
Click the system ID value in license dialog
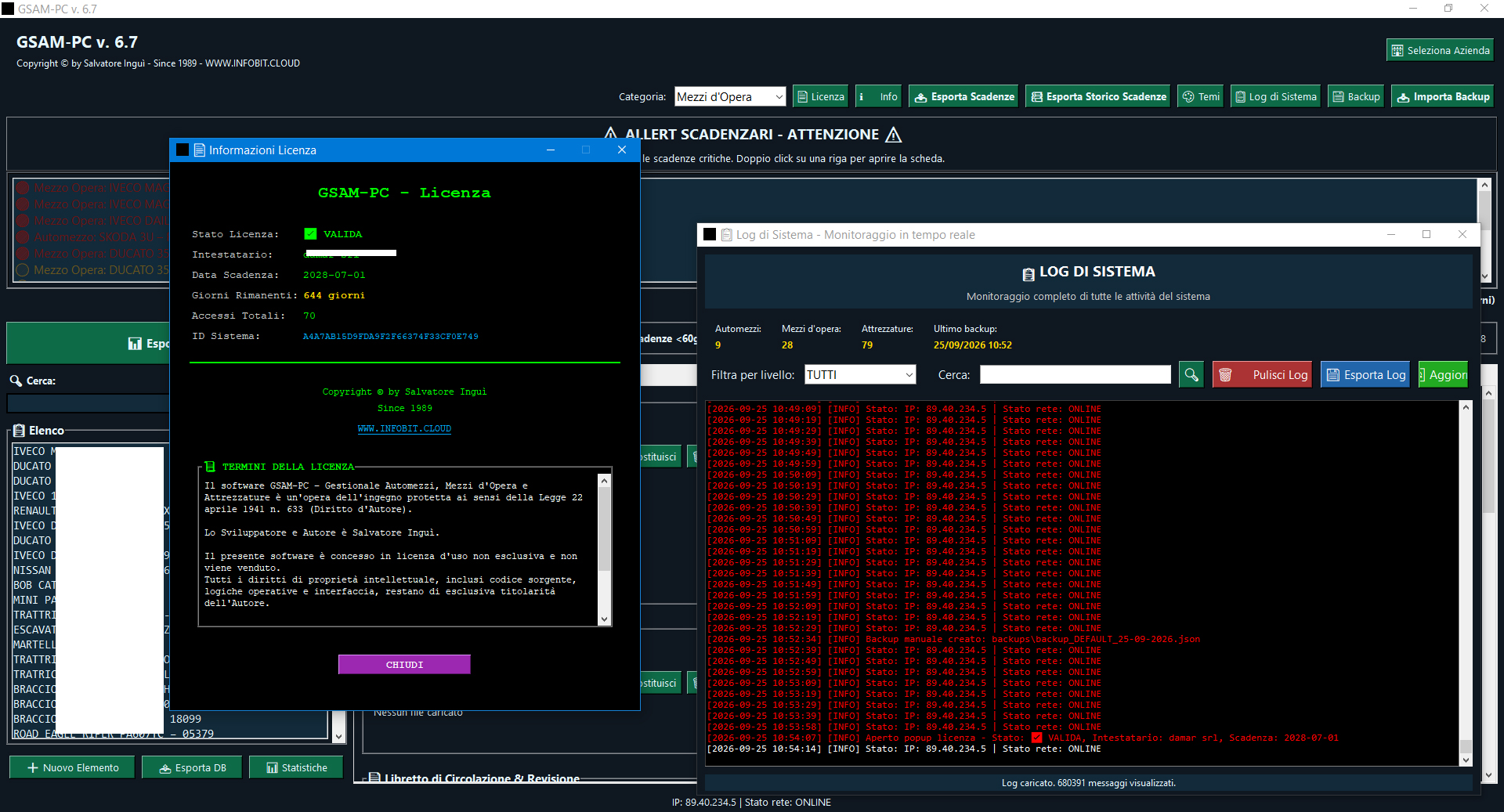390,336
